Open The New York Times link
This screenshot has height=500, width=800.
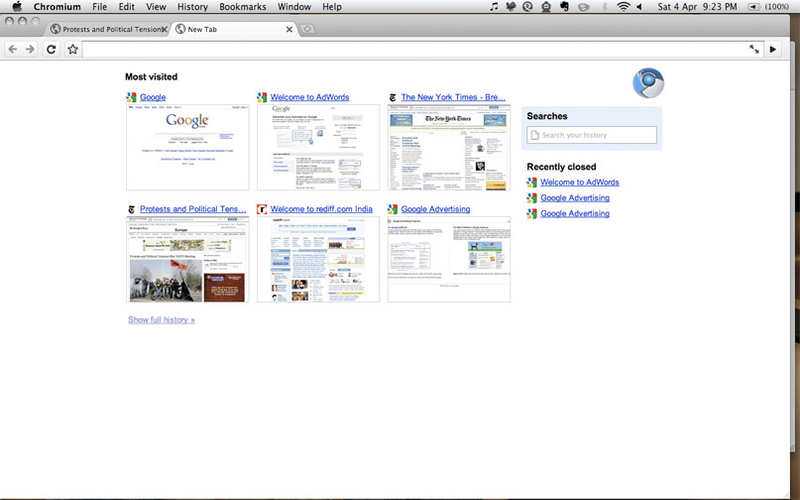(x=453, y=97)
